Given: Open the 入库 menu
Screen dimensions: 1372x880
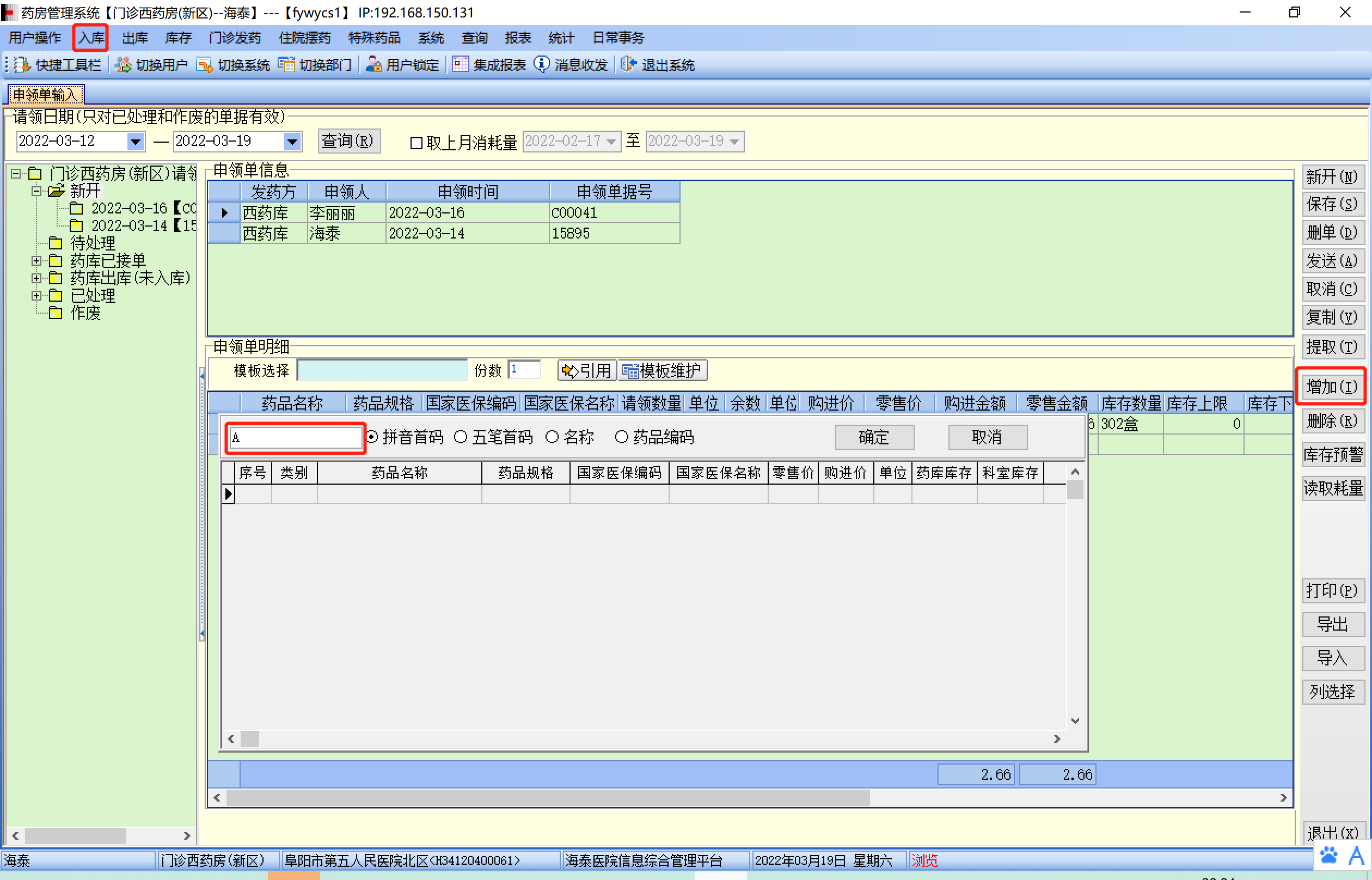Looking at the screenshot, I should point(91,38).
